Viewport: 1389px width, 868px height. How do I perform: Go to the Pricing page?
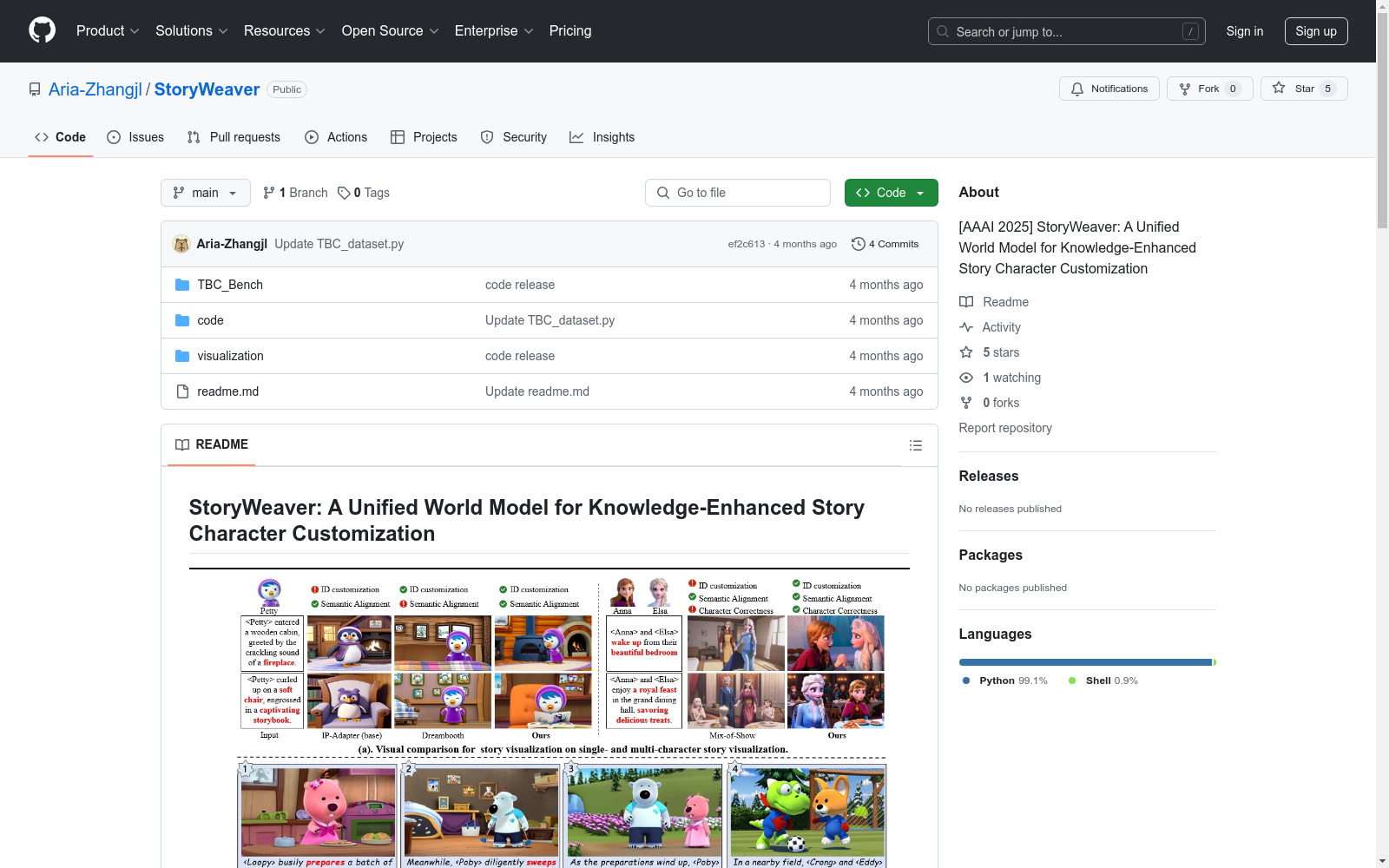(x=570, y=30)
